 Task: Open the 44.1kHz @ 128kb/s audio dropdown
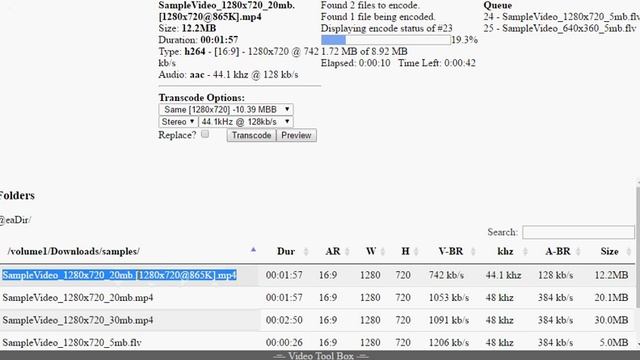tap(245, 122)
